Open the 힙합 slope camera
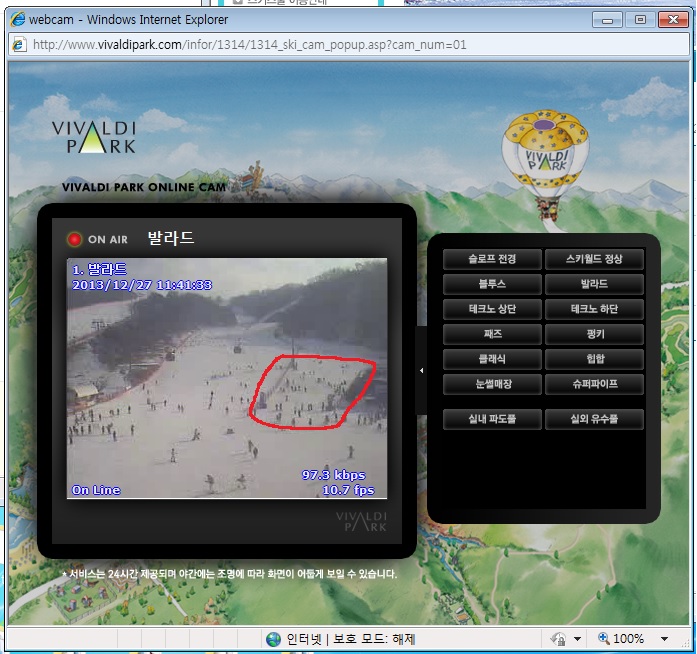Screen dimensions: 697x654 (594, 359)
